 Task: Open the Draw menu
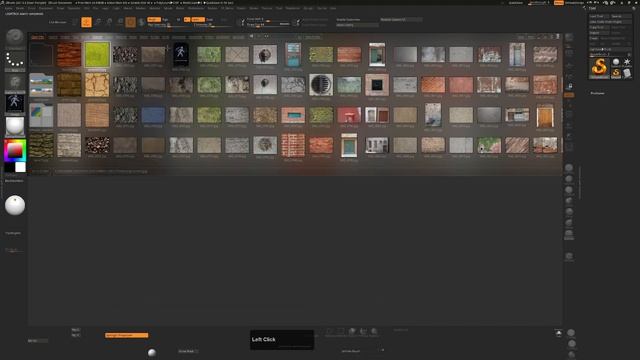tap(60, 8)
